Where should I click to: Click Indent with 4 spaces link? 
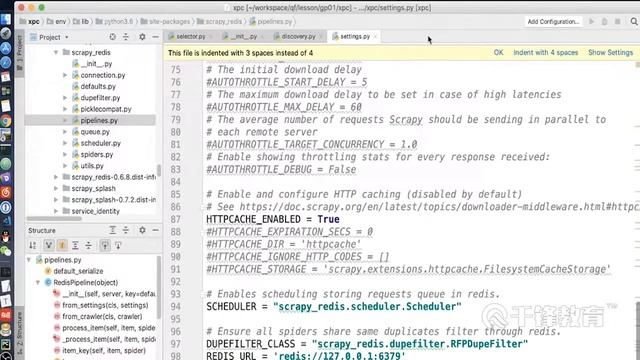click(x=545, y=53)
